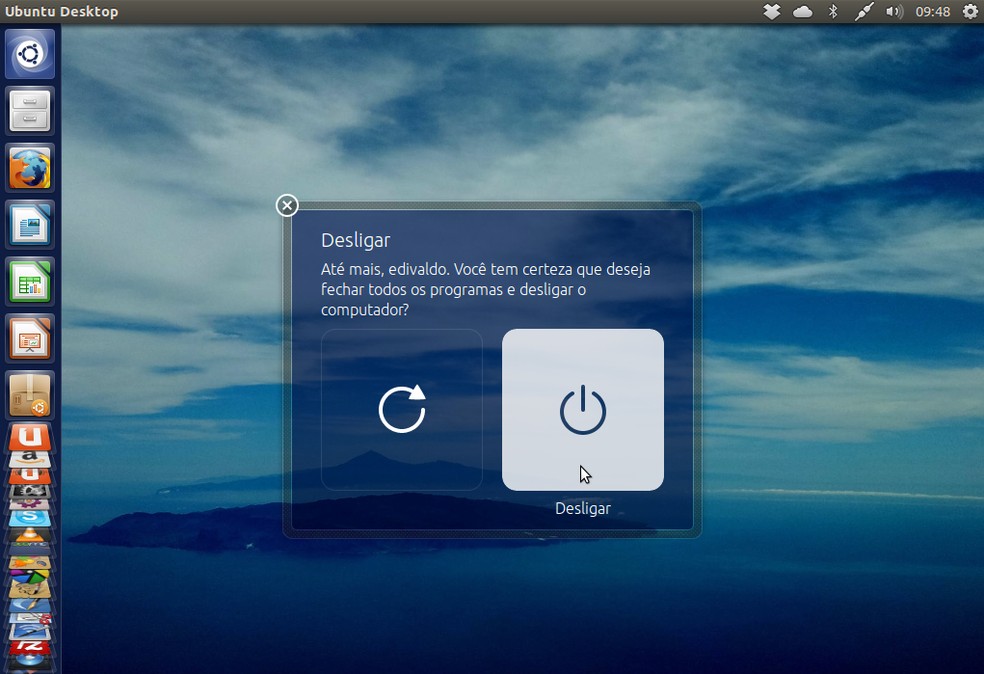Click the Desligar dialog title
This screenshot has width=984, height=674.
[355, 240]
